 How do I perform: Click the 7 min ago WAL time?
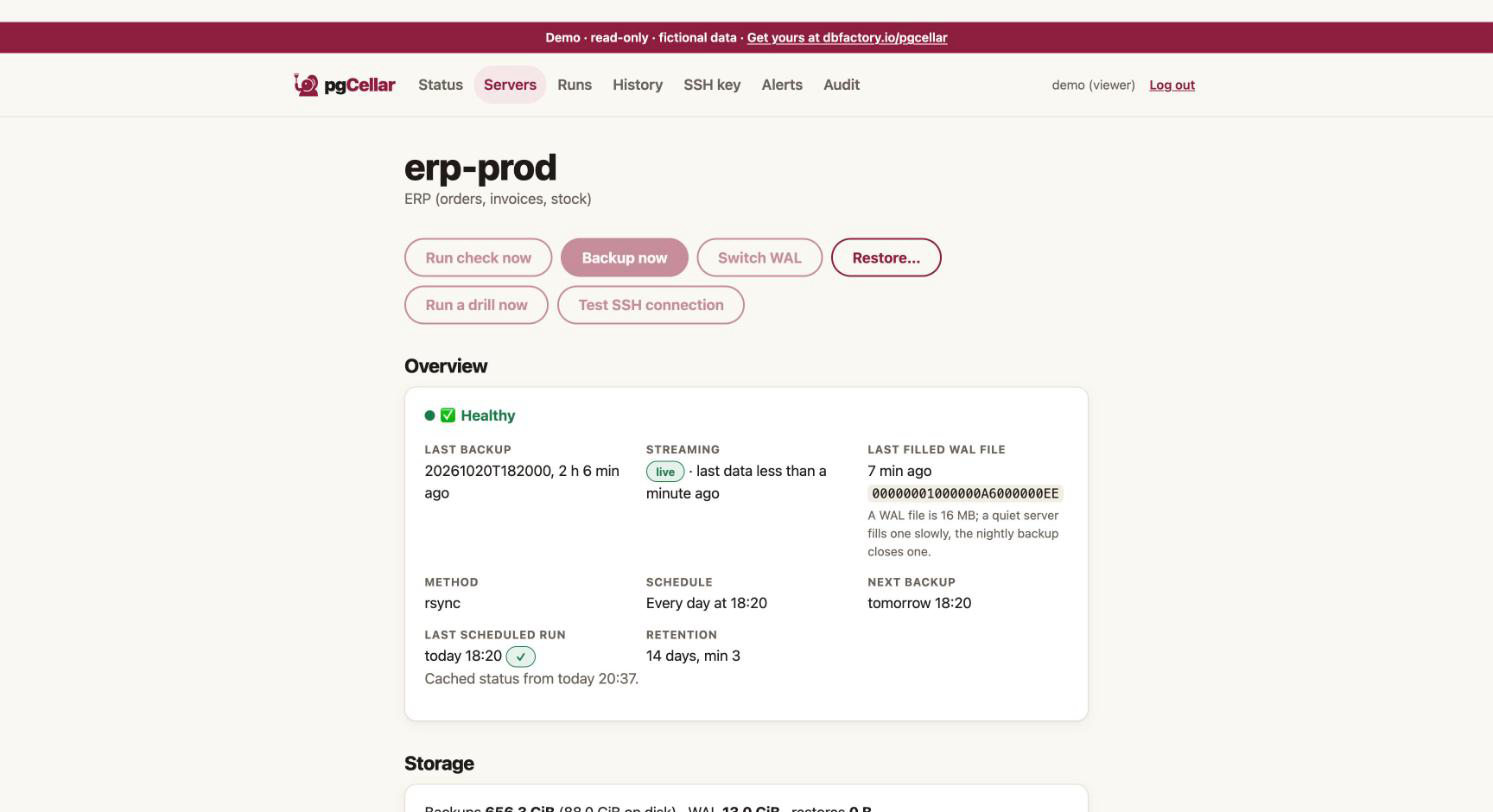coord(899,471)
